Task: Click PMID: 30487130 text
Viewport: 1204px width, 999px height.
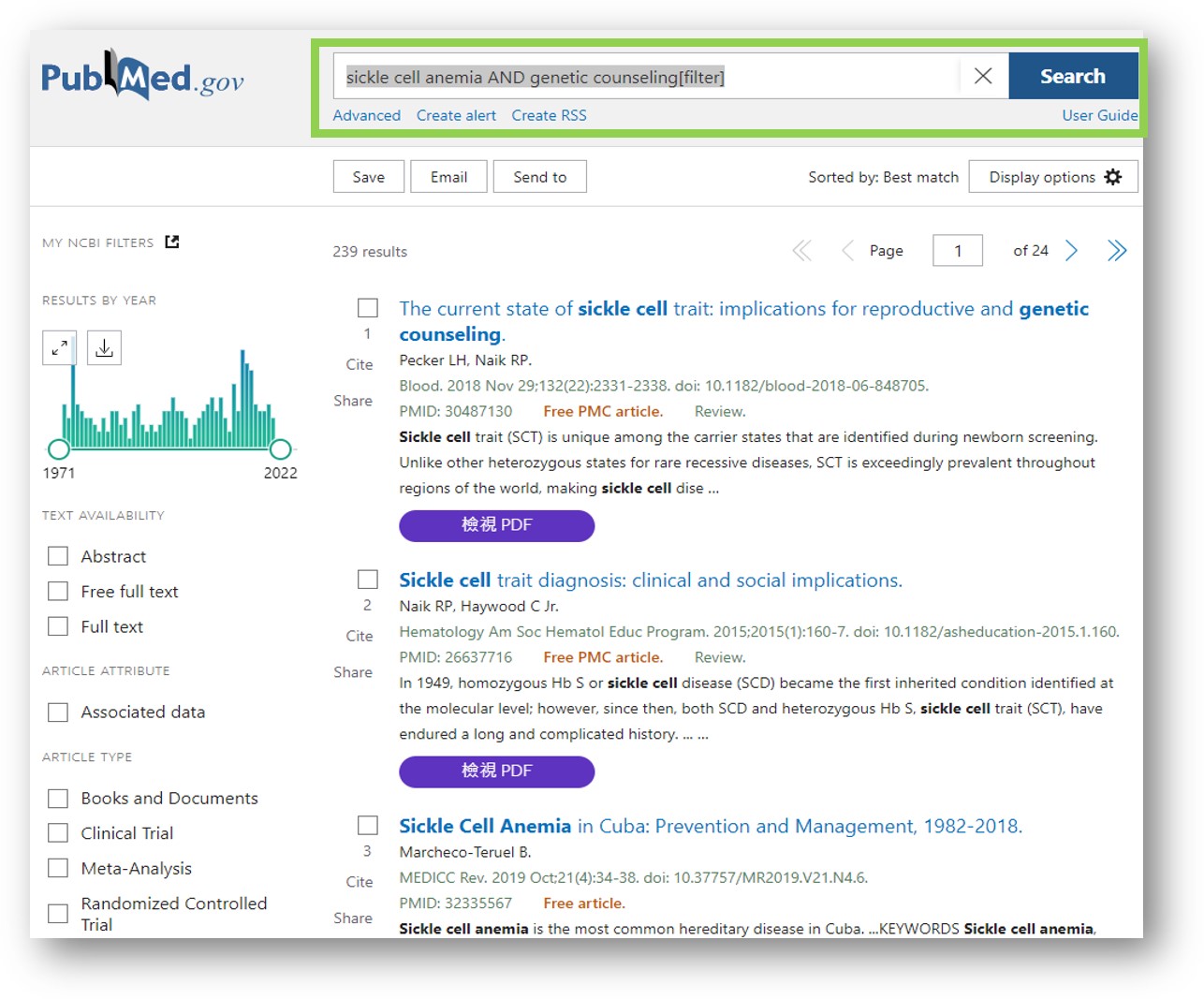Action: coord(456,411)
